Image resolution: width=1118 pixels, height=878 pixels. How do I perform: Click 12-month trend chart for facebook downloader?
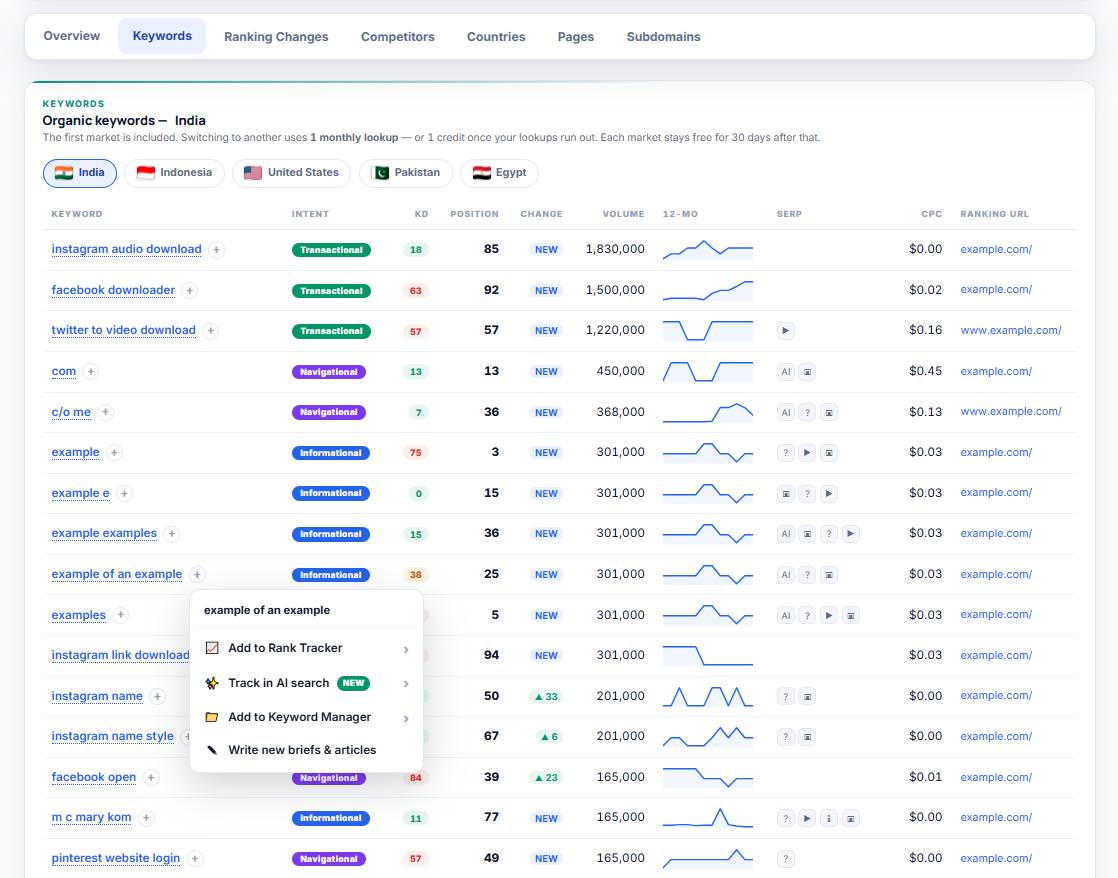707,290
